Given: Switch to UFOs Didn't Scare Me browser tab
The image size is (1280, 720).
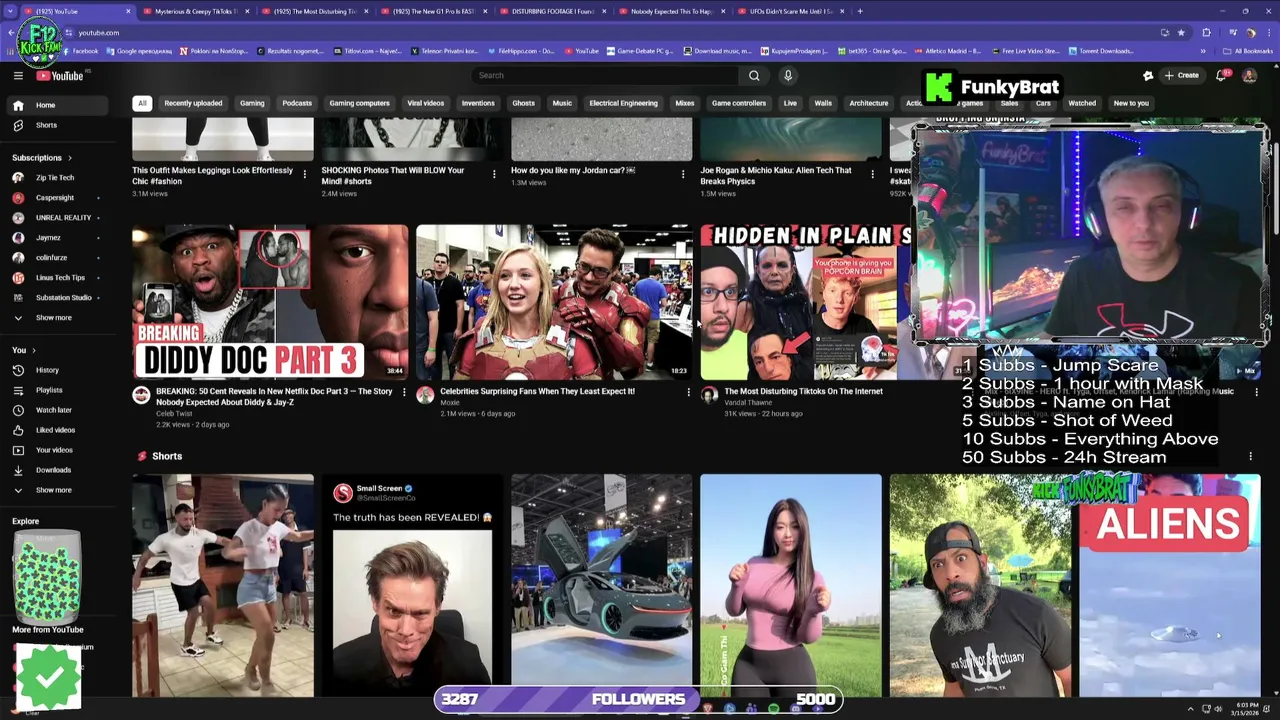Looking at the screenshot, I should tap(790, 11).
